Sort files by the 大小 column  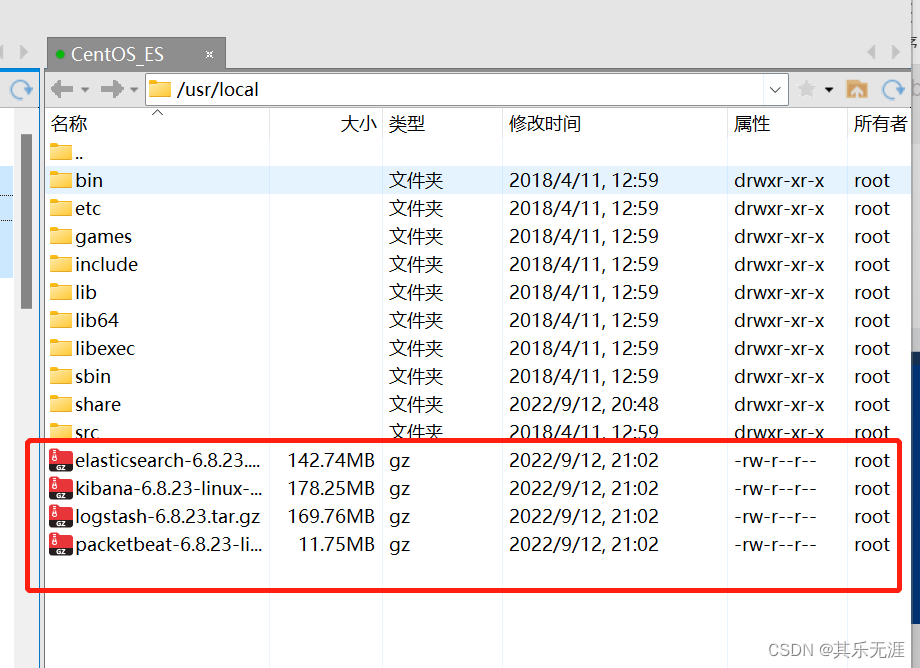coord(358,124)
